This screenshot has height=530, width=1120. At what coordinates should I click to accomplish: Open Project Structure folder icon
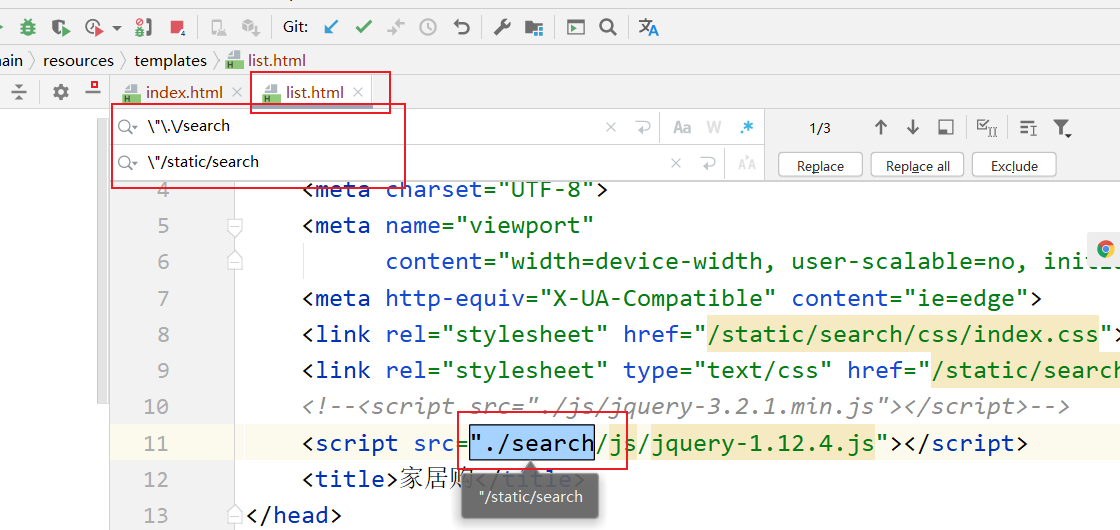coord(534,27)
